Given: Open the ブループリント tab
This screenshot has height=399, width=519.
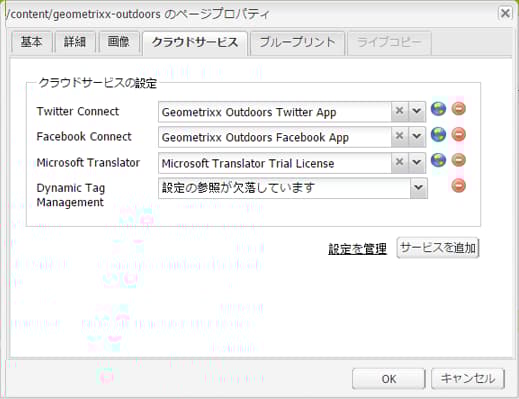Looking at the screenshot, I should point(297,42).
